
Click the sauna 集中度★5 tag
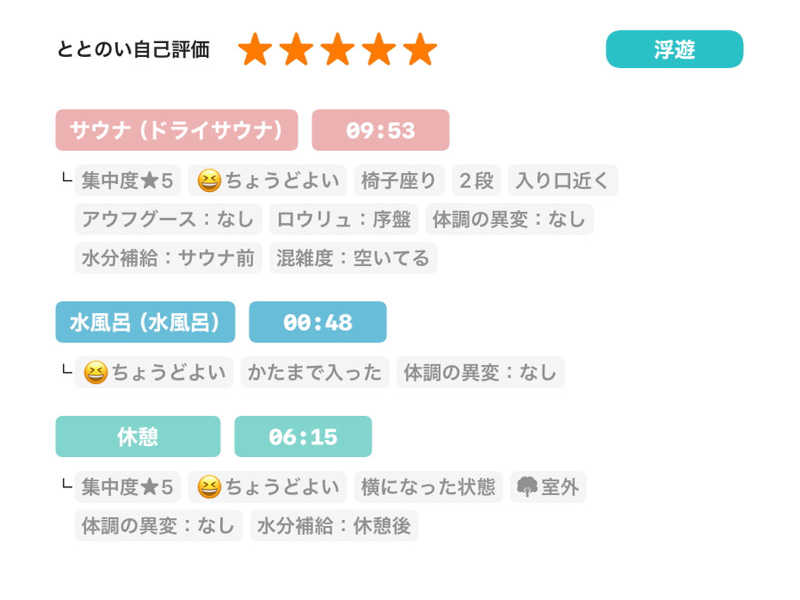click(128, 181)
